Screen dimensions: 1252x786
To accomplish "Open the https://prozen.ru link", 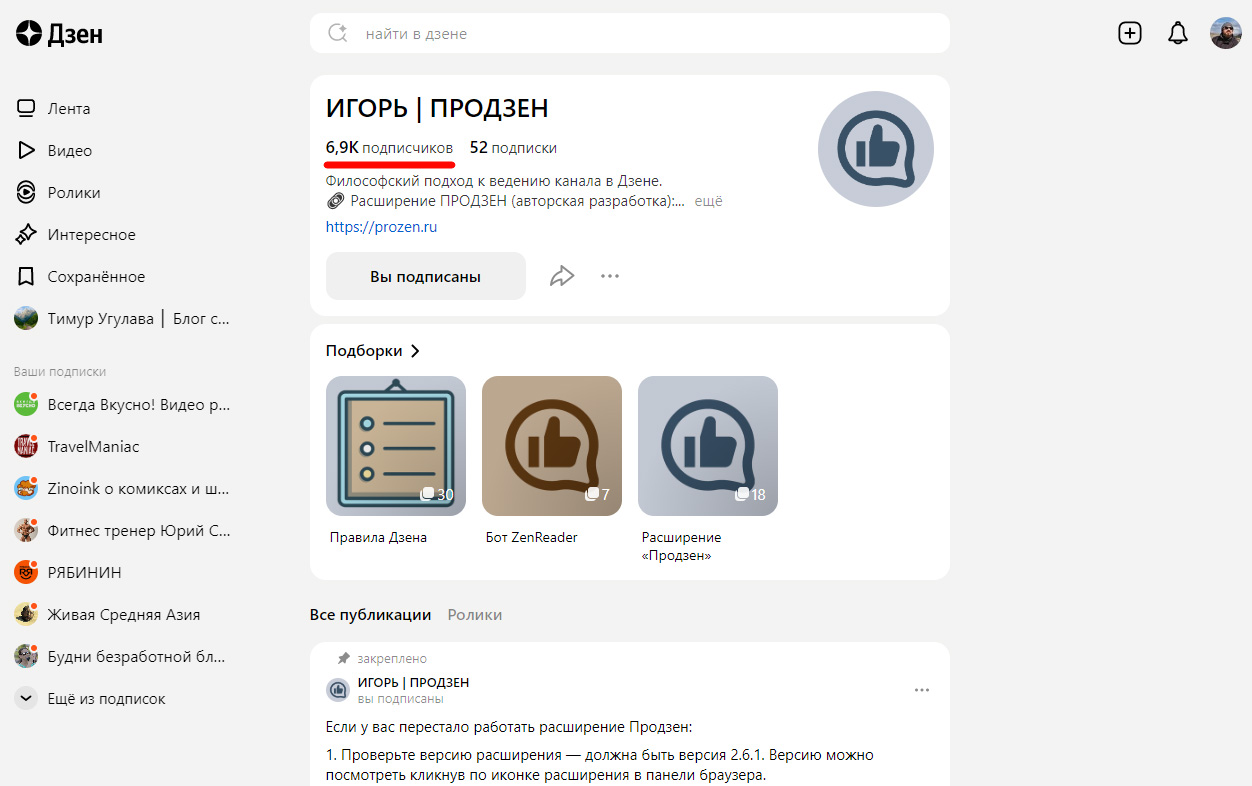I will point(381,227).
